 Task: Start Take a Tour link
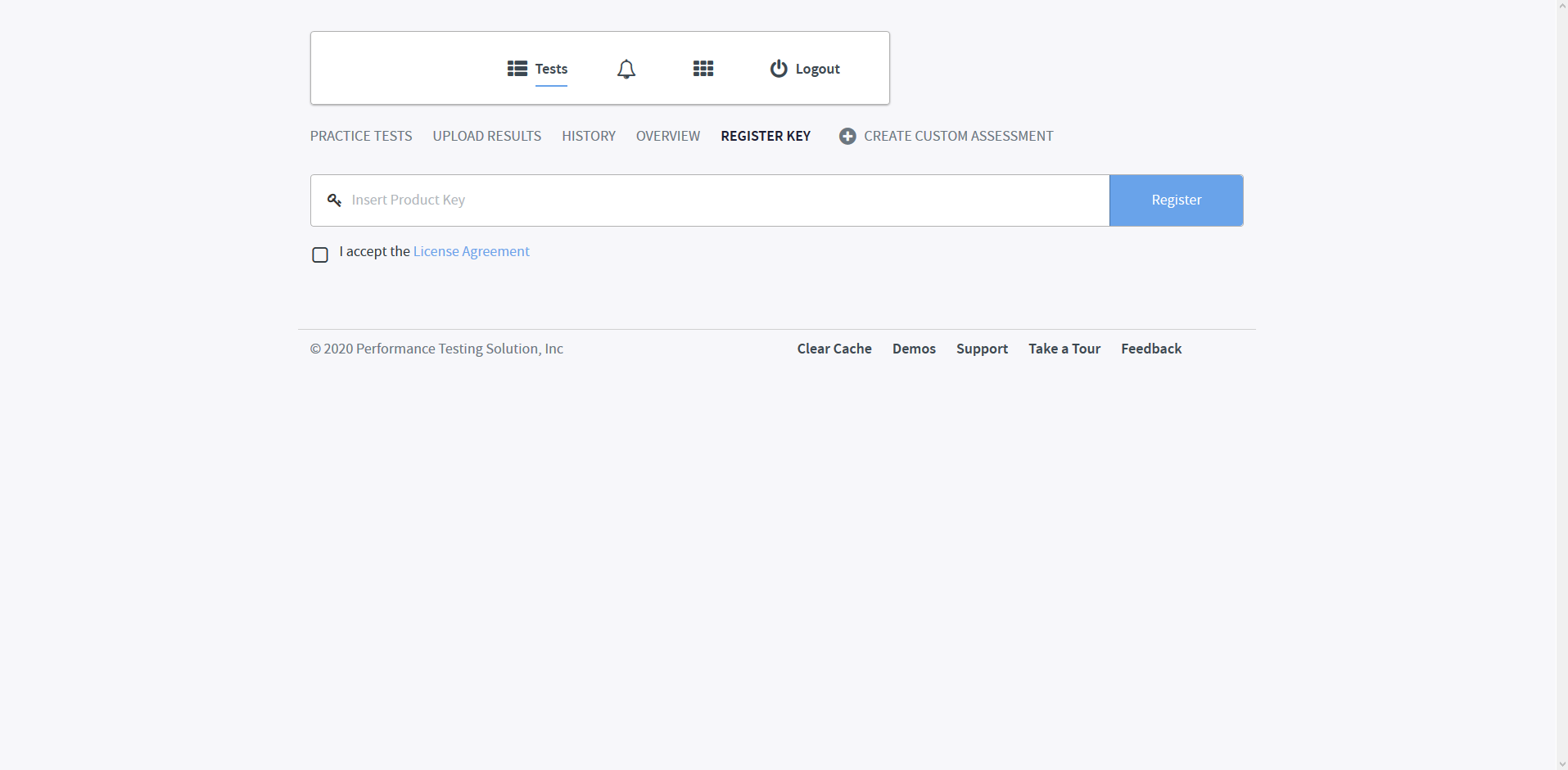point(1064,349)
